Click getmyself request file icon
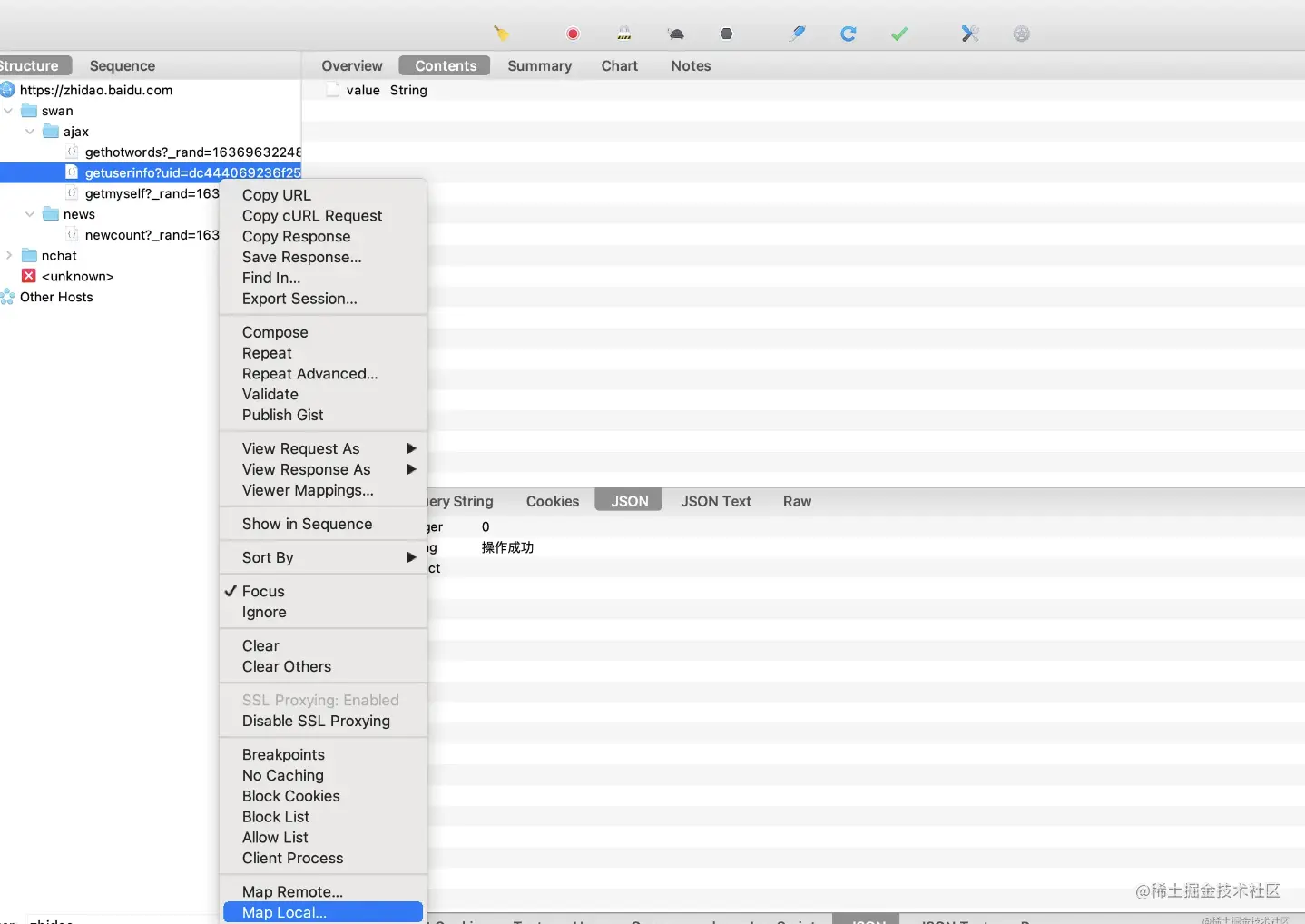The height and width of the screenshot is (924, 1305). [x=72, y=193]
